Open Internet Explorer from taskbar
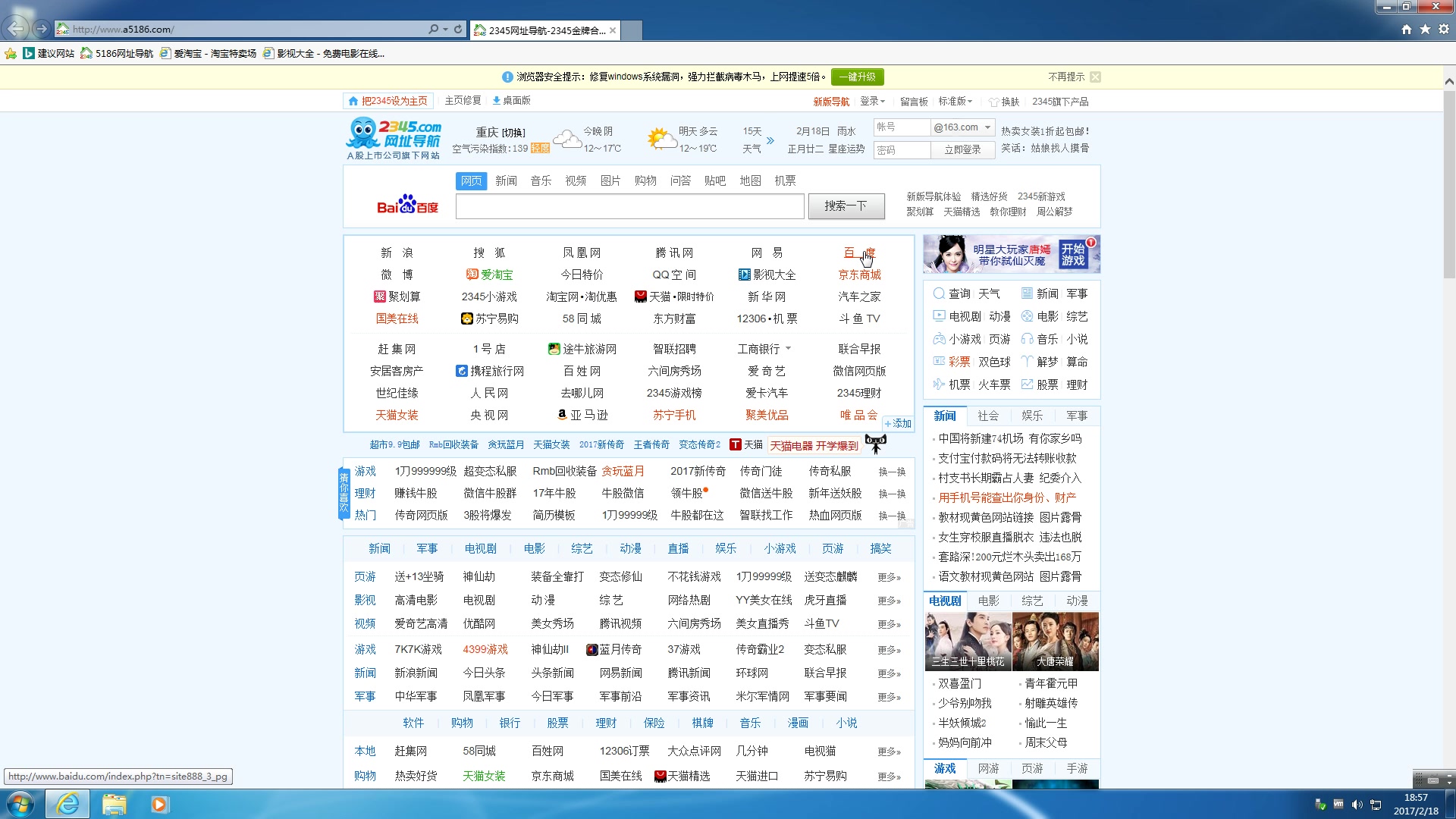The width and height of the screenshot is (1456, 819). click(x=67, y=804)
